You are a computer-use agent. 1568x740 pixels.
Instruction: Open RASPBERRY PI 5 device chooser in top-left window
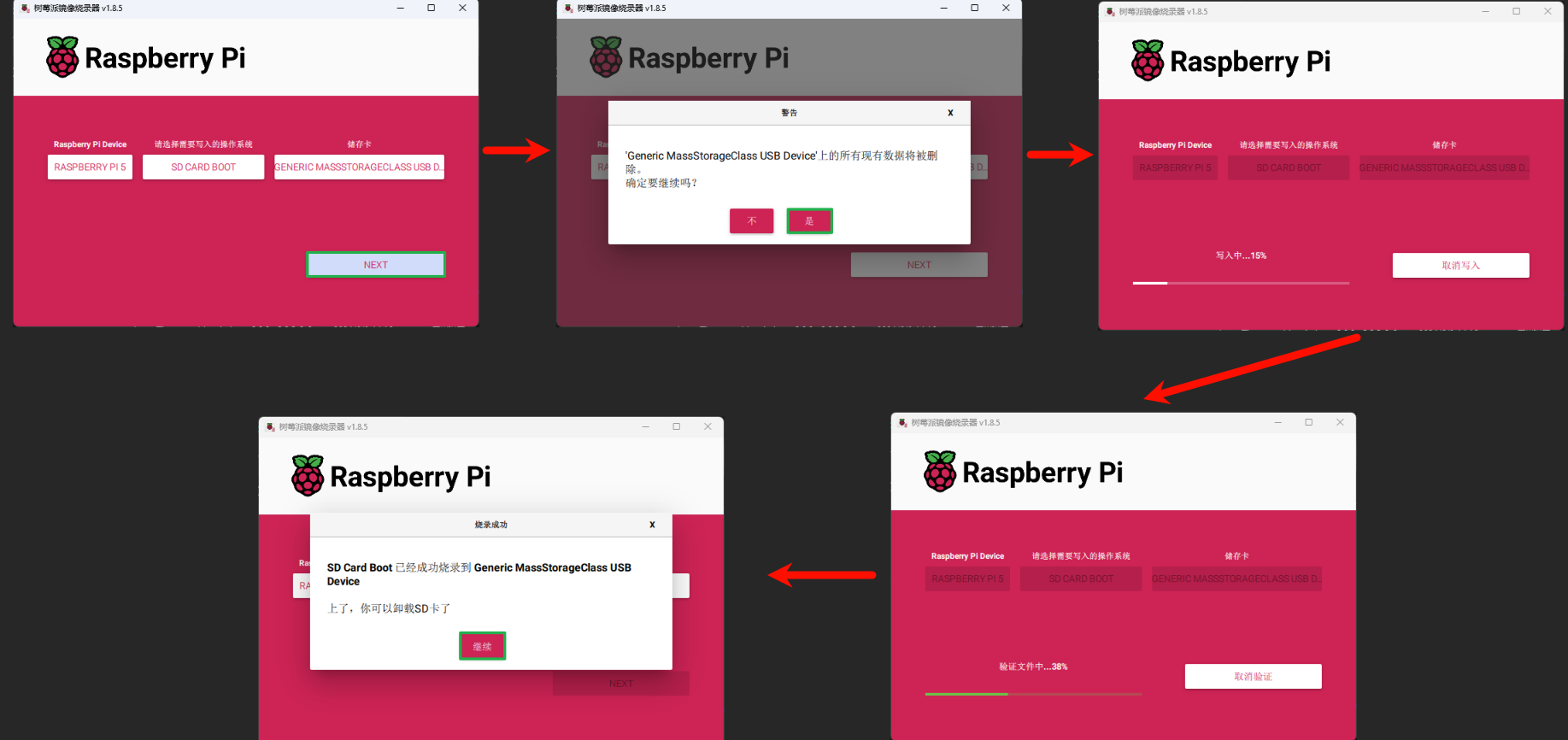pos(90,167)
